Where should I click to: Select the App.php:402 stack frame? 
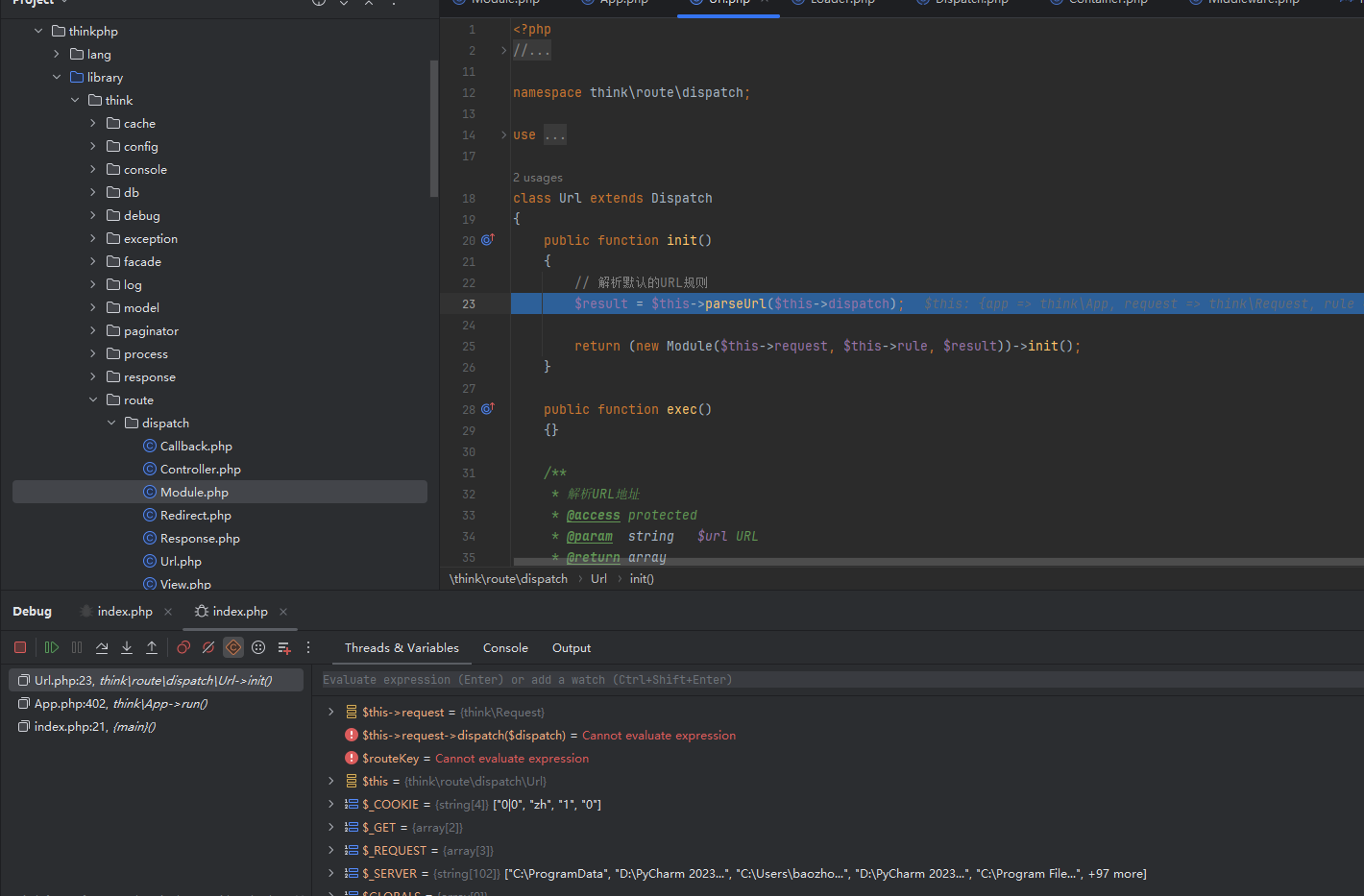120,704
